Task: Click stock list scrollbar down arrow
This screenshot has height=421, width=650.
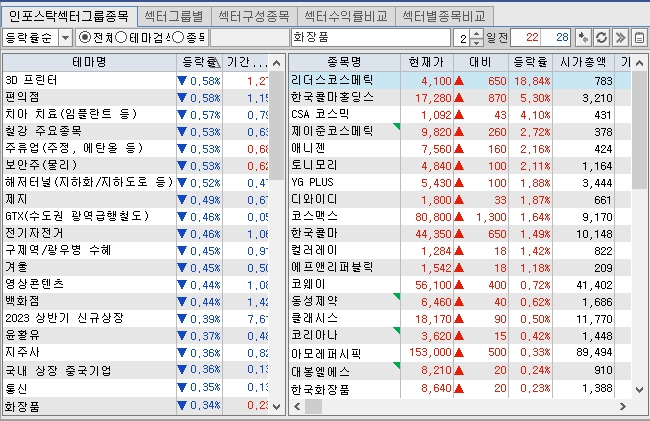Action: click(639, 390)
